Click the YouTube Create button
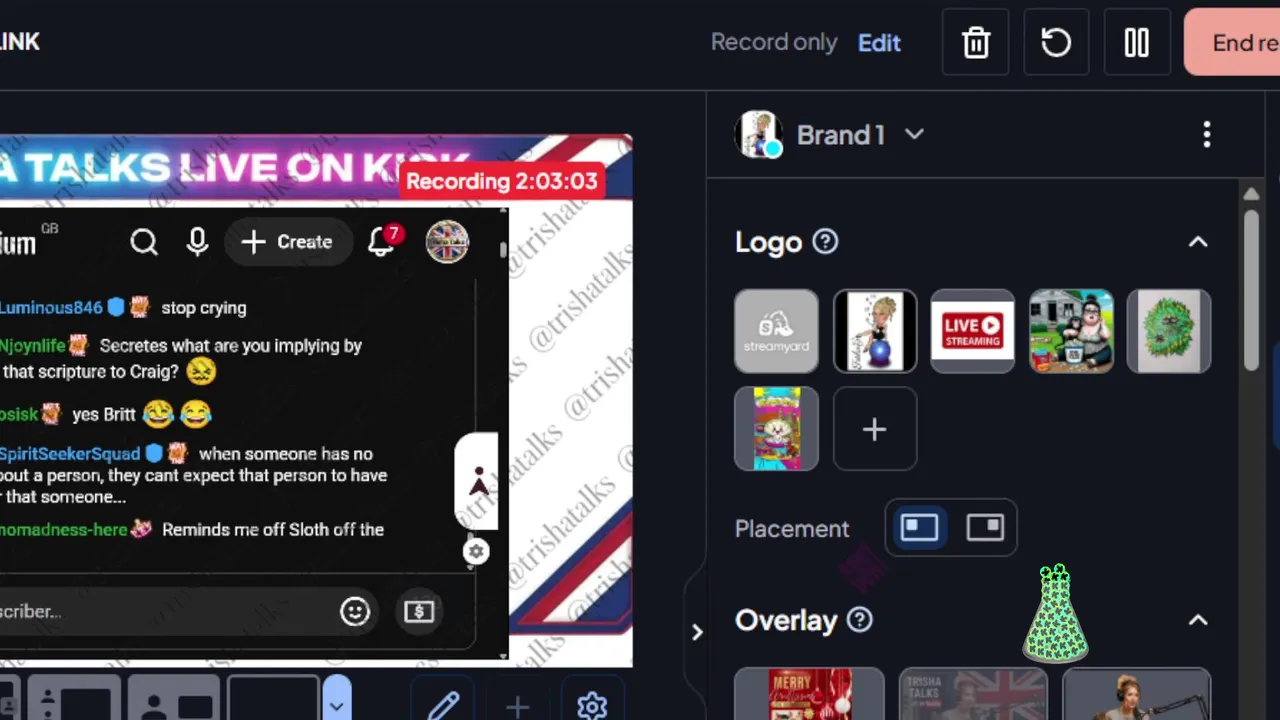Screen dimensions: 1280x720 pos(287,242)
